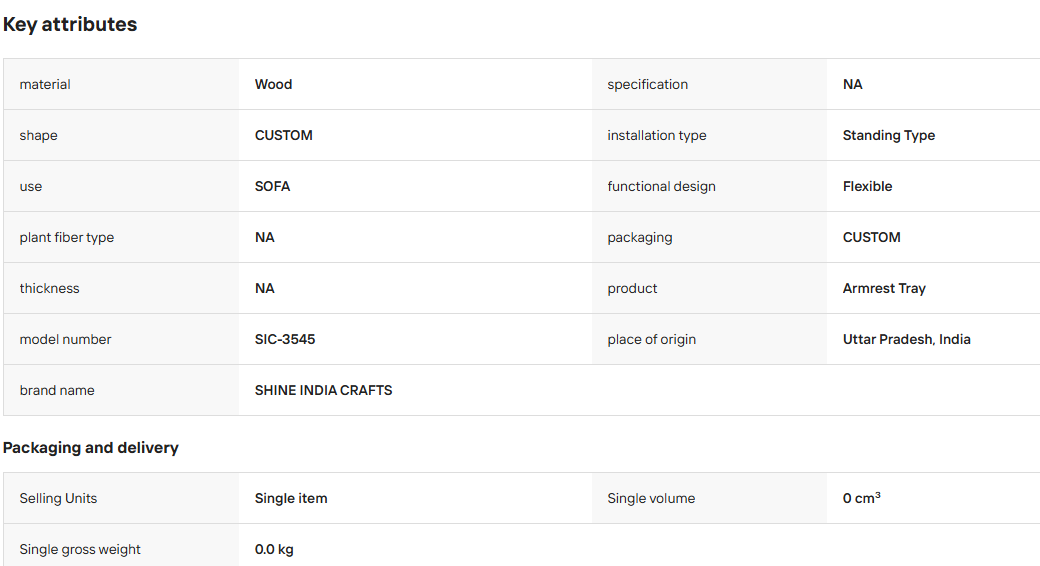Select the Single gross weight label
The width and height of the screenshot is (1040, 566).
[80, 549]
